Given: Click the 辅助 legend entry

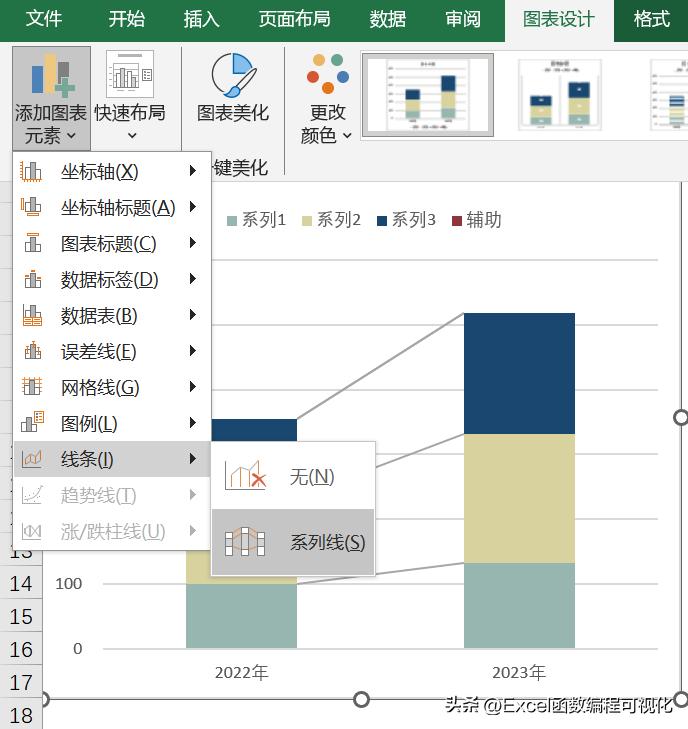Looking at the screenshot, I should pyautogui.click(x=477, y=220).
